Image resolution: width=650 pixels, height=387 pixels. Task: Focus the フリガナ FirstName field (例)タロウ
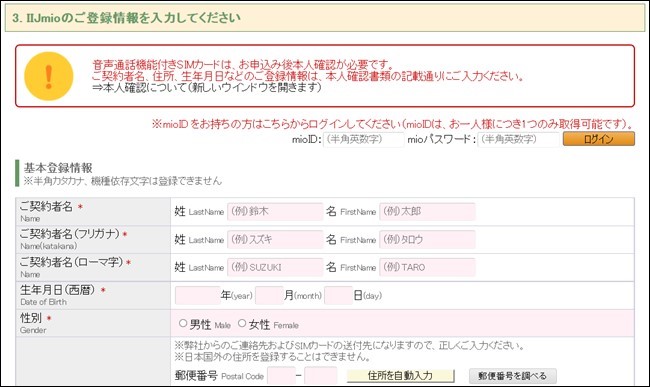(427, 239)
